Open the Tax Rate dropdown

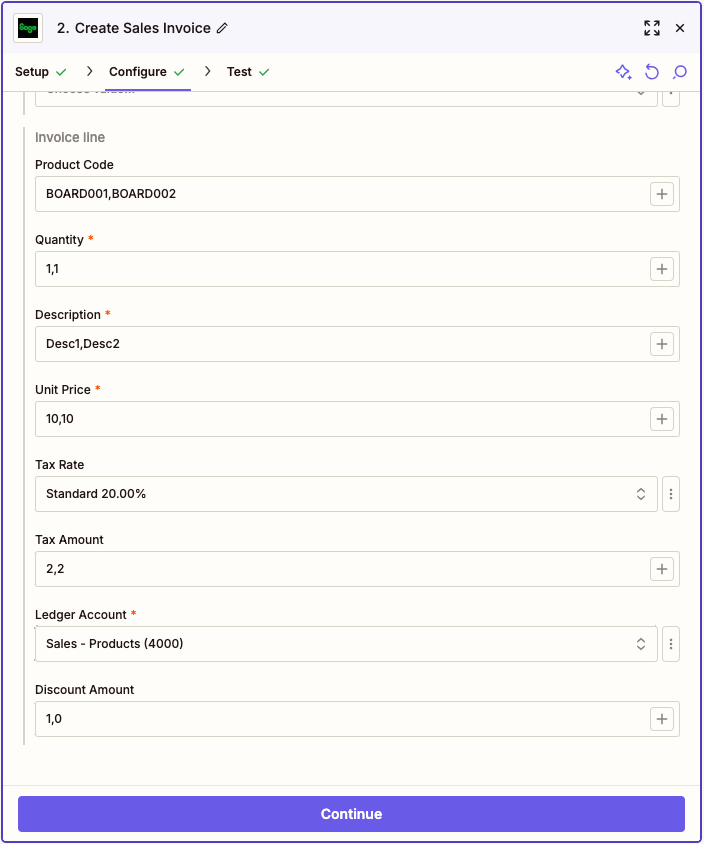pyautogui.click(x=346, y=494)
